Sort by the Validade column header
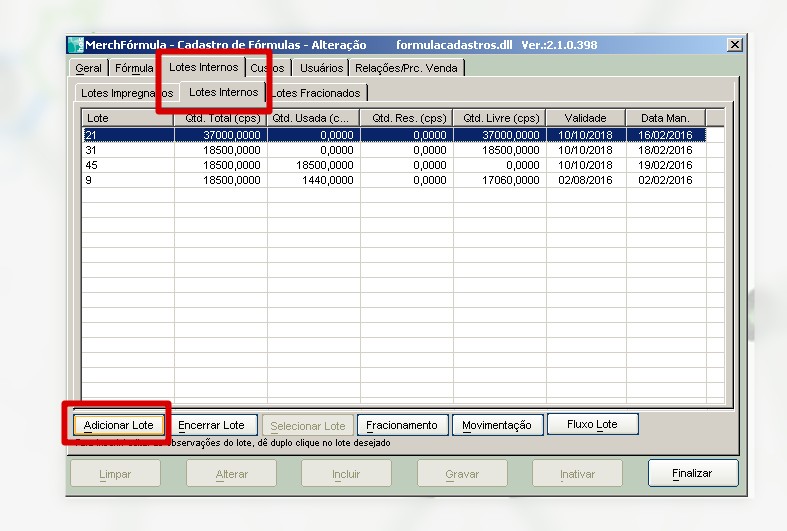 tap(585, 118)
